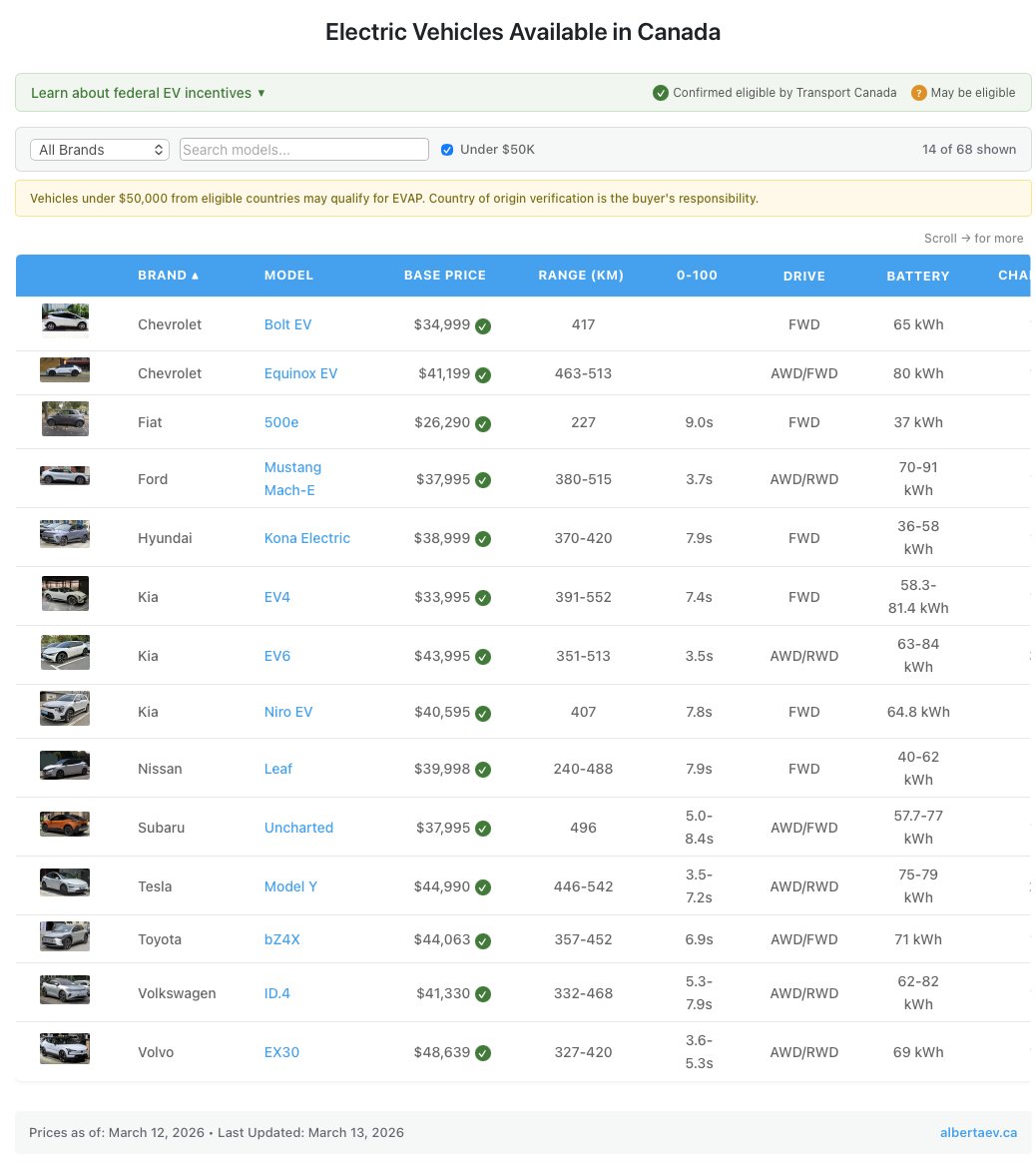
Task: Open the Equinox EV model link
Action: pos(300,373)
